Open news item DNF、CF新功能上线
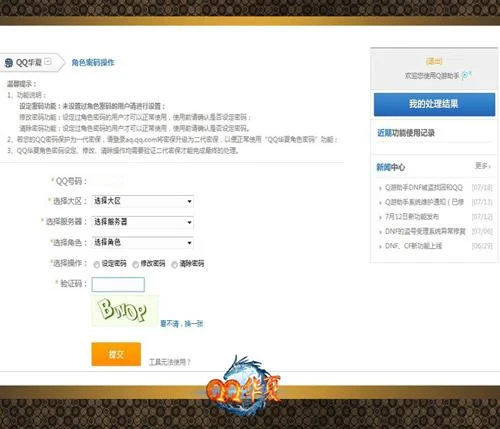Viewport: 500px width, 429px height. pos(413,246)
